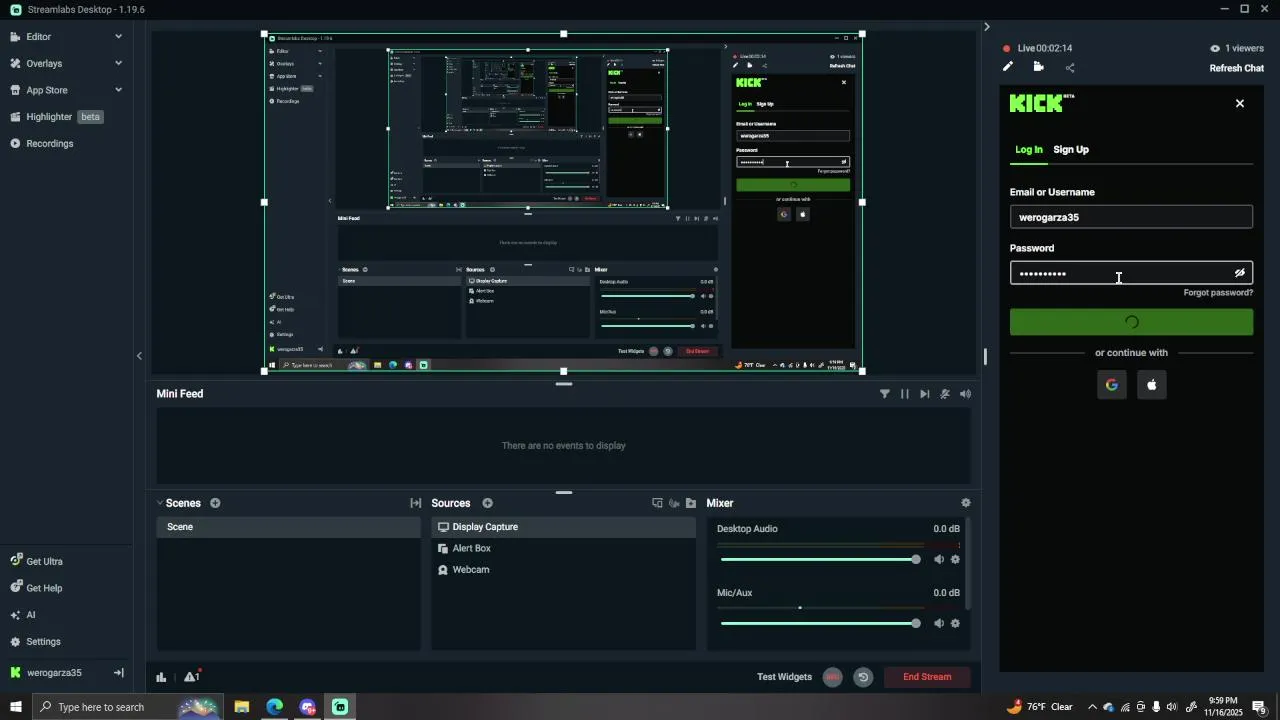Add a new source with plus icon

(488, 503)
